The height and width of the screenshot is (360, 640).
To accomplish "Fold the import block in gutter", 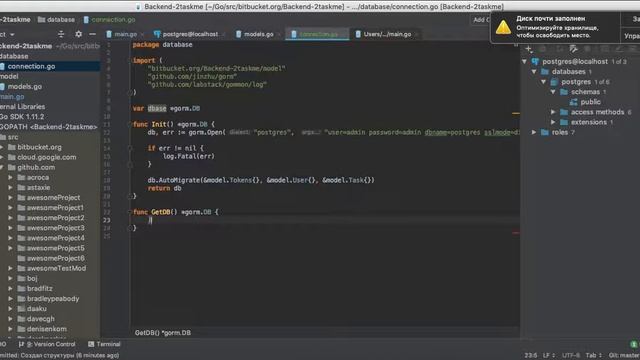I will 130,60.
